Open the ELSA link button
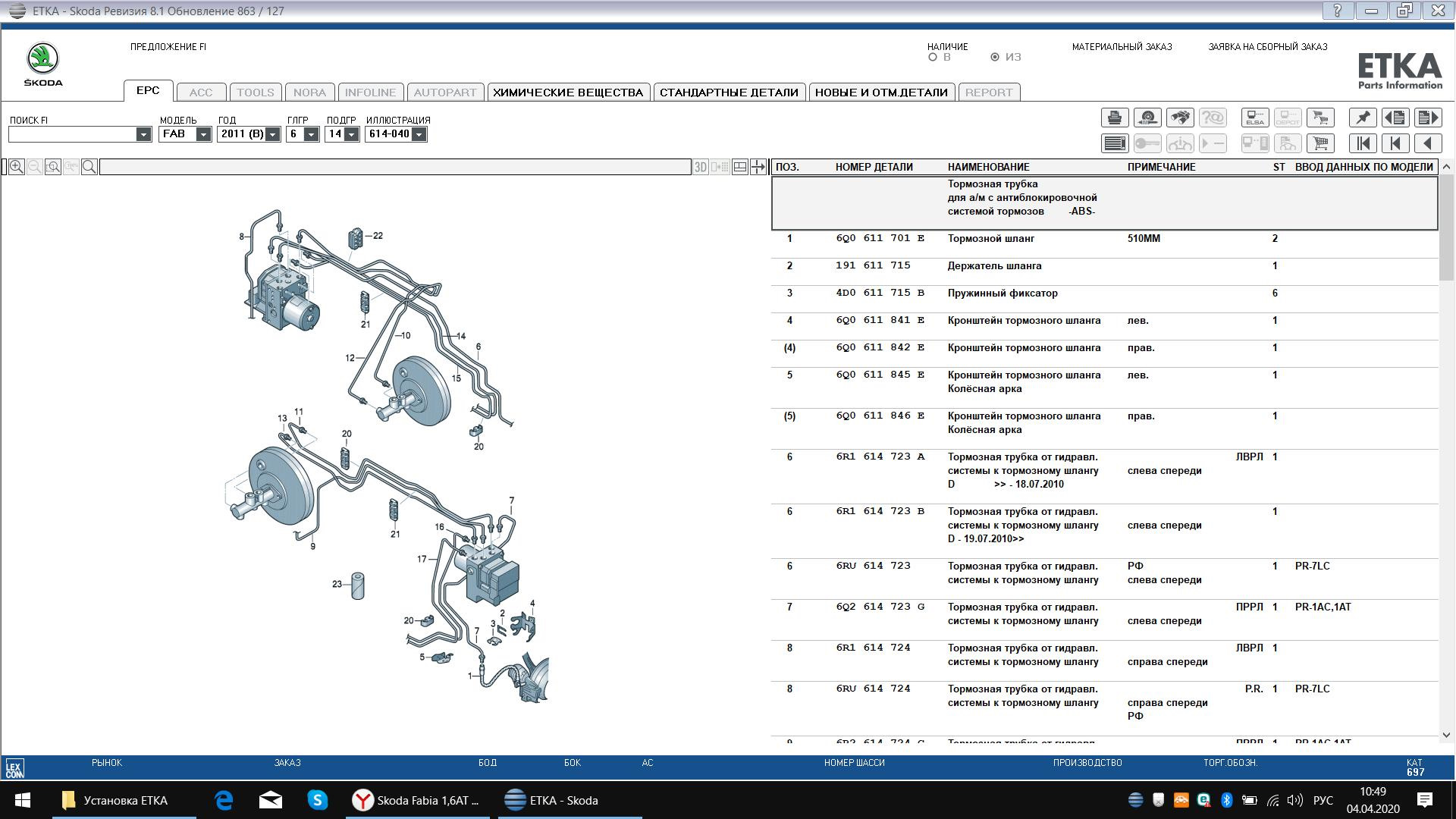The height and width of the screenshot is (819, 1456). click(1254, 118)
